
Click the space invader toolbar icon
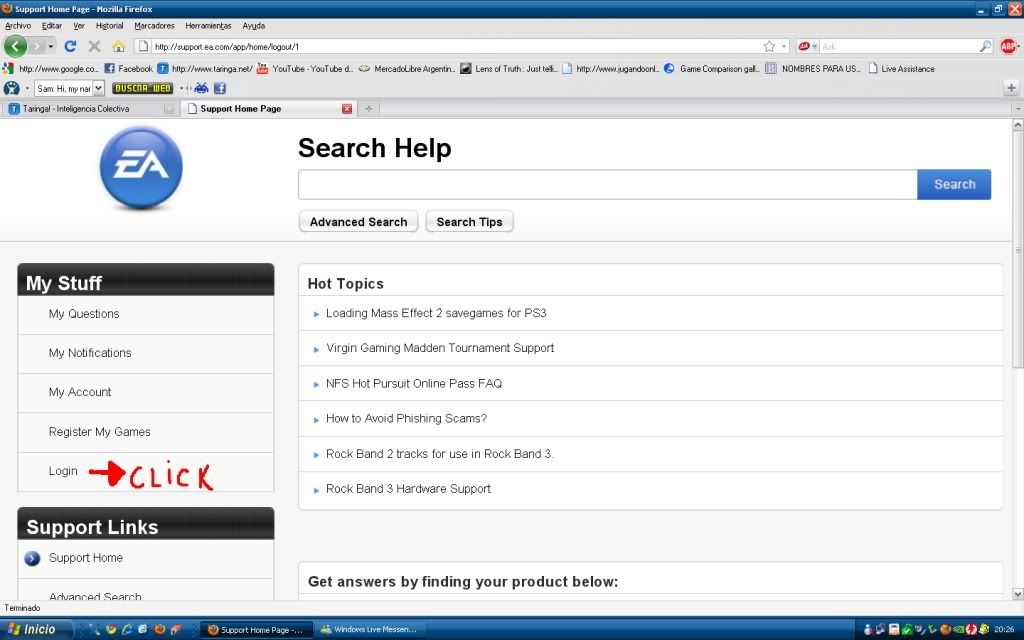pyautogui.click(x=201, y=88)
